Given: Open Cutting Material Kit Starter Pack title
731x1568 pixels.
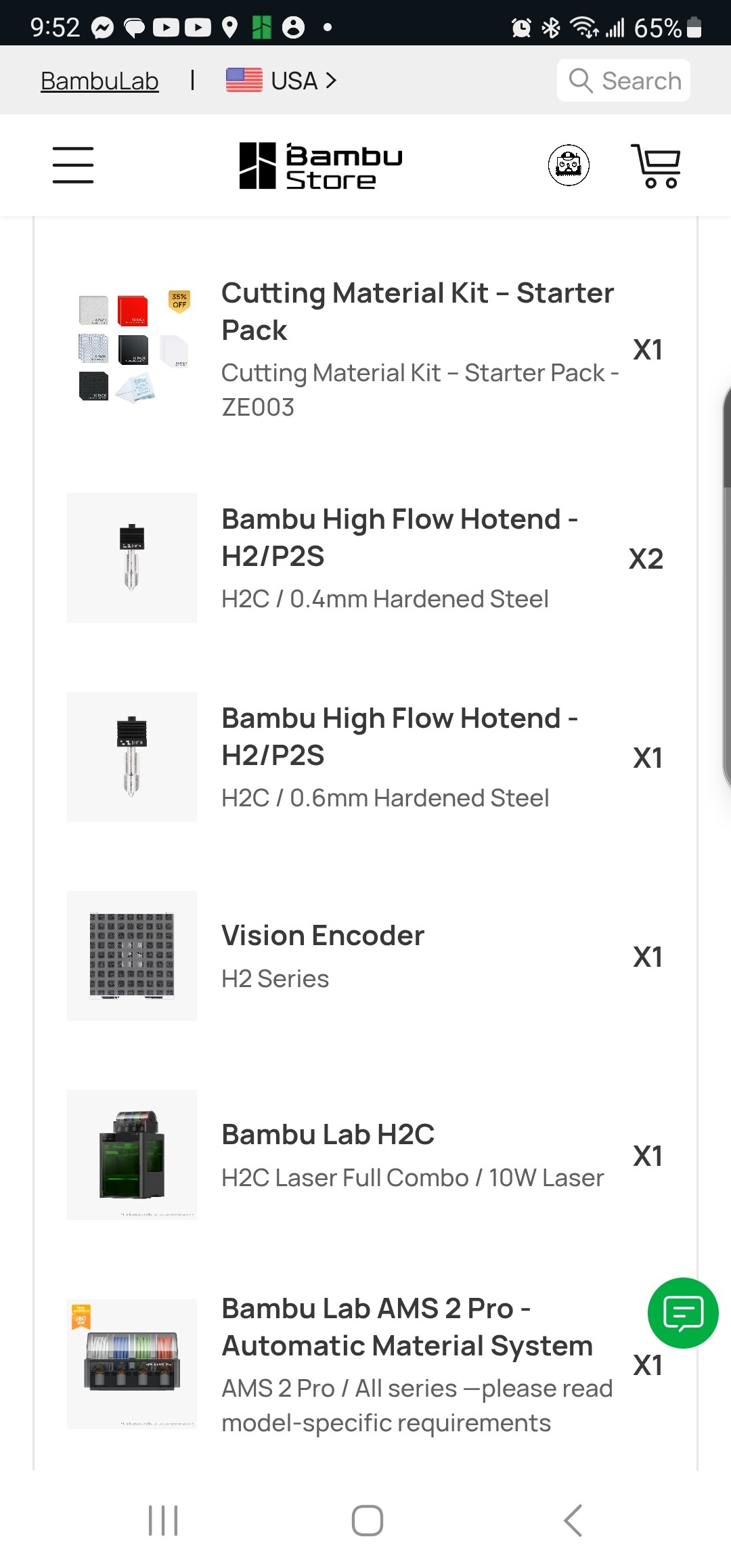Looking at the screenshot, I should pos(417,311).
